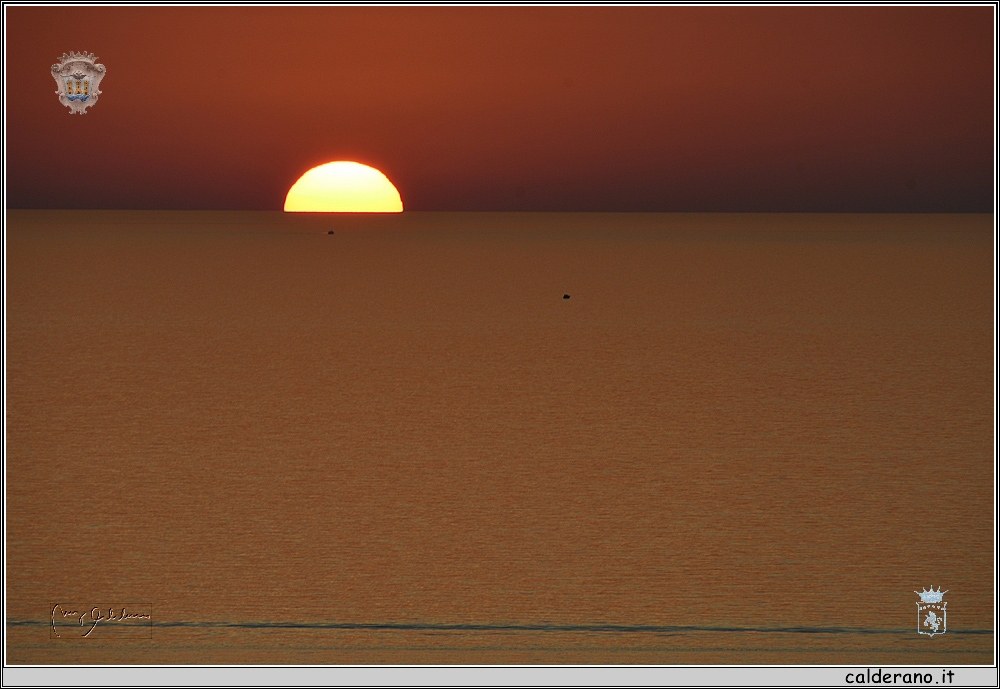Click the dark red sky directly above the sun
The height and width of the screenshot is (689, 1000).
[343, 100]
